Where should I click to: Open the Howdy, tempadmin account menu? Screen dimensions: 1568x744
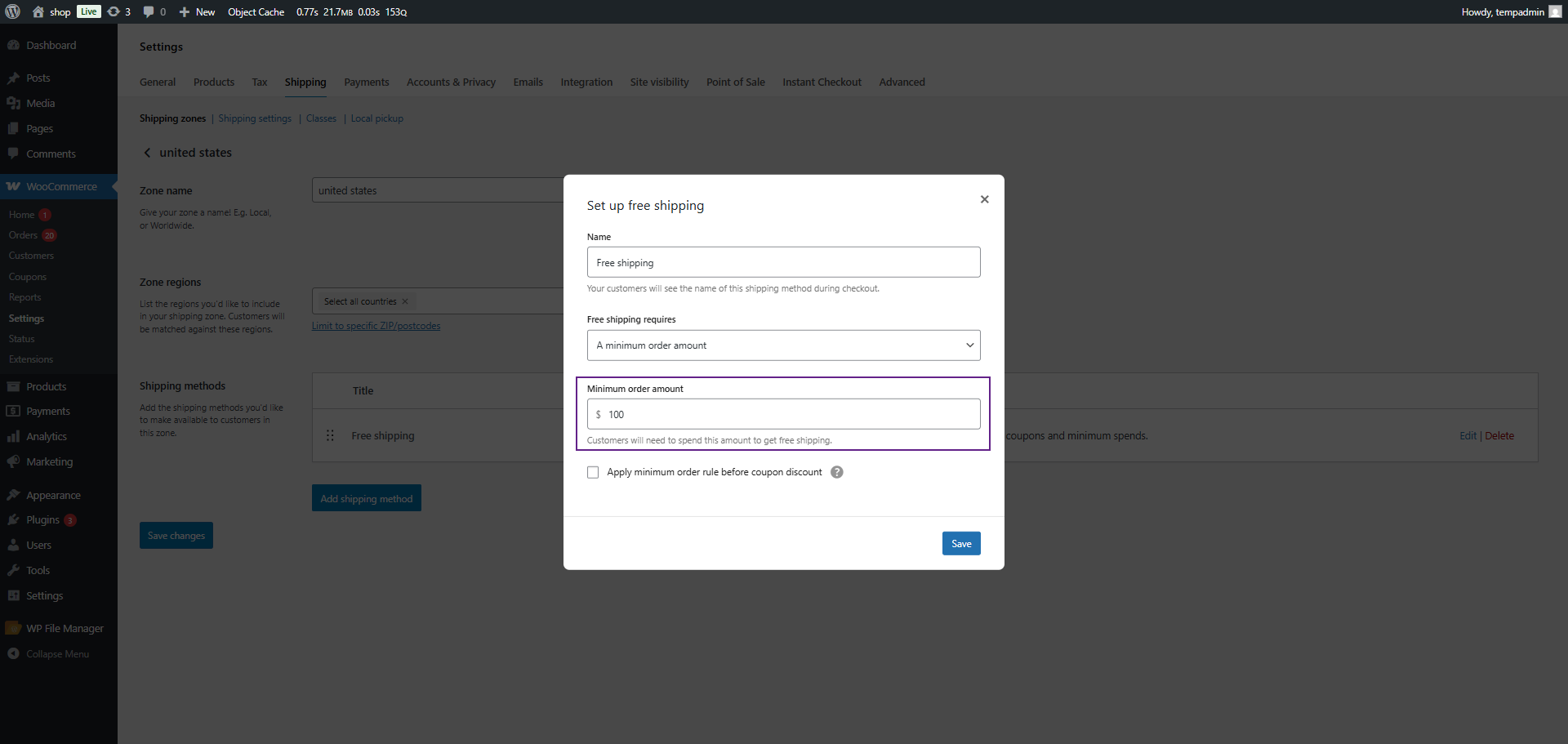1510,11
